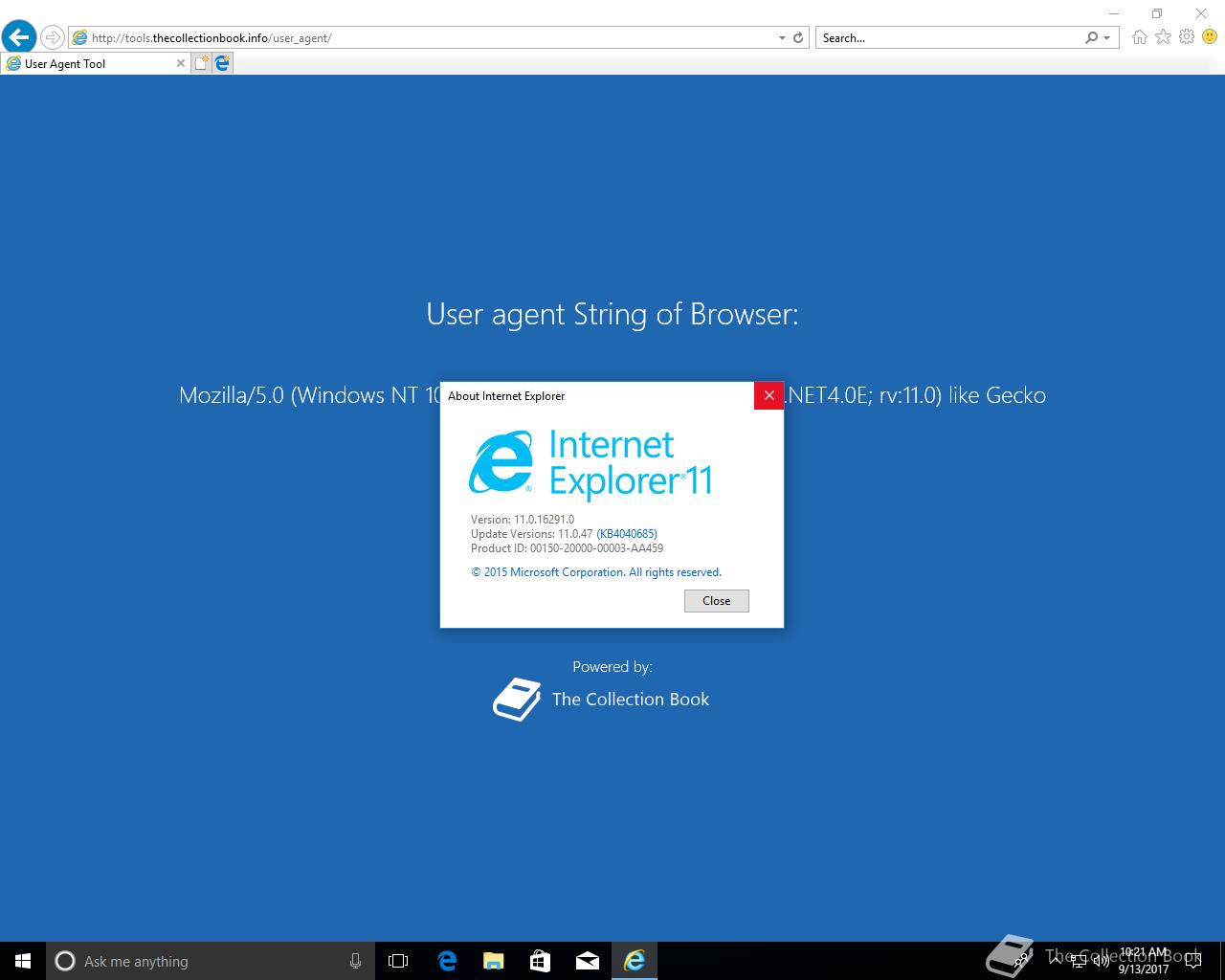
Task: Close the User Agent Tool tab
Action: pyautogui.click(x=181, y=63)
